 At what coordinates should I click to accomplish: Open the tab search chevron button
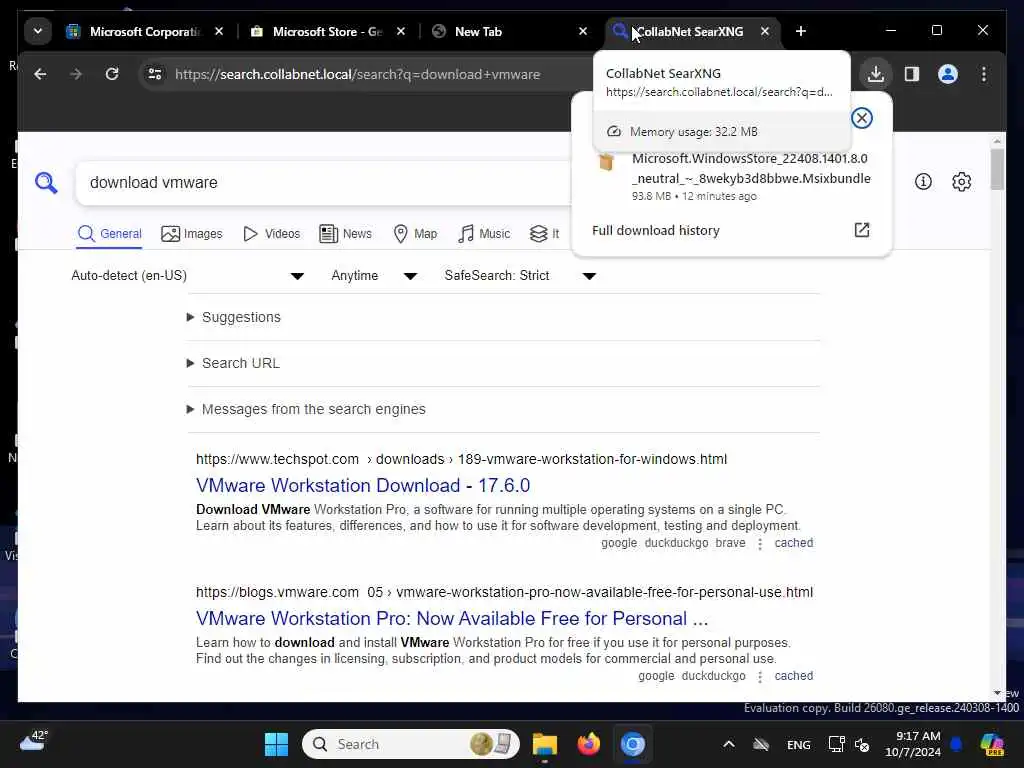tap(38, 31)
